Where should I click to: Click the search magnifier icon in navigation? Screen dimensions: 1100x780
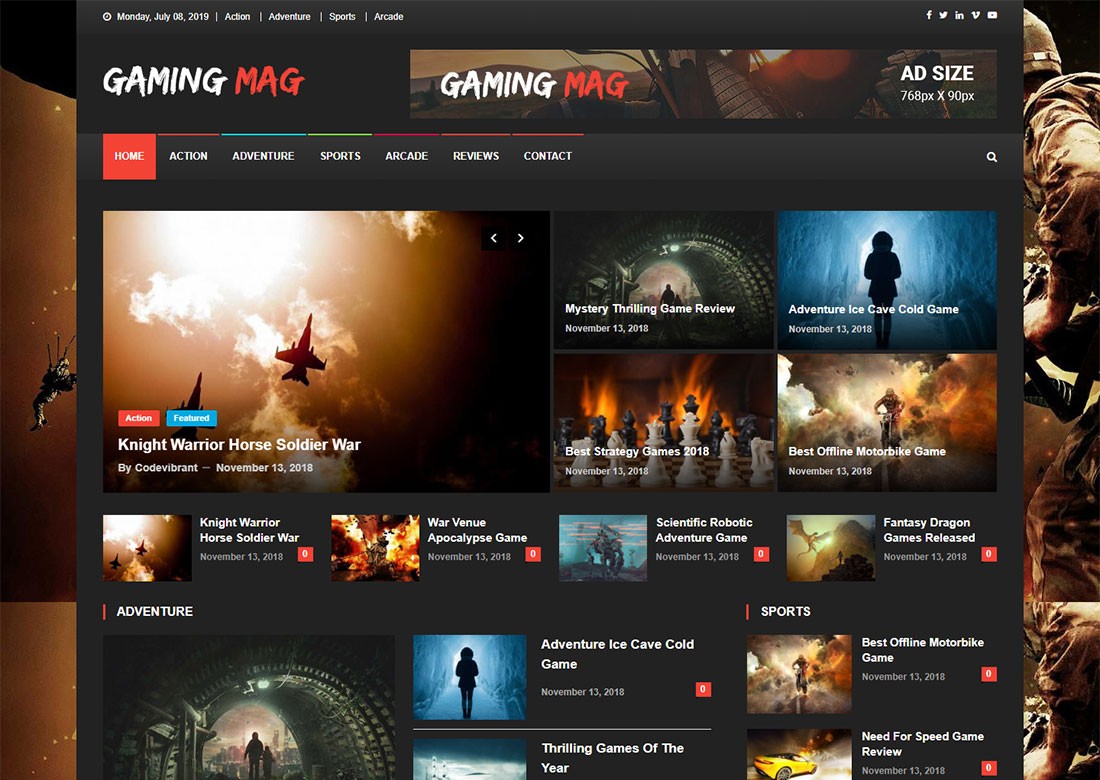point(991,157)
